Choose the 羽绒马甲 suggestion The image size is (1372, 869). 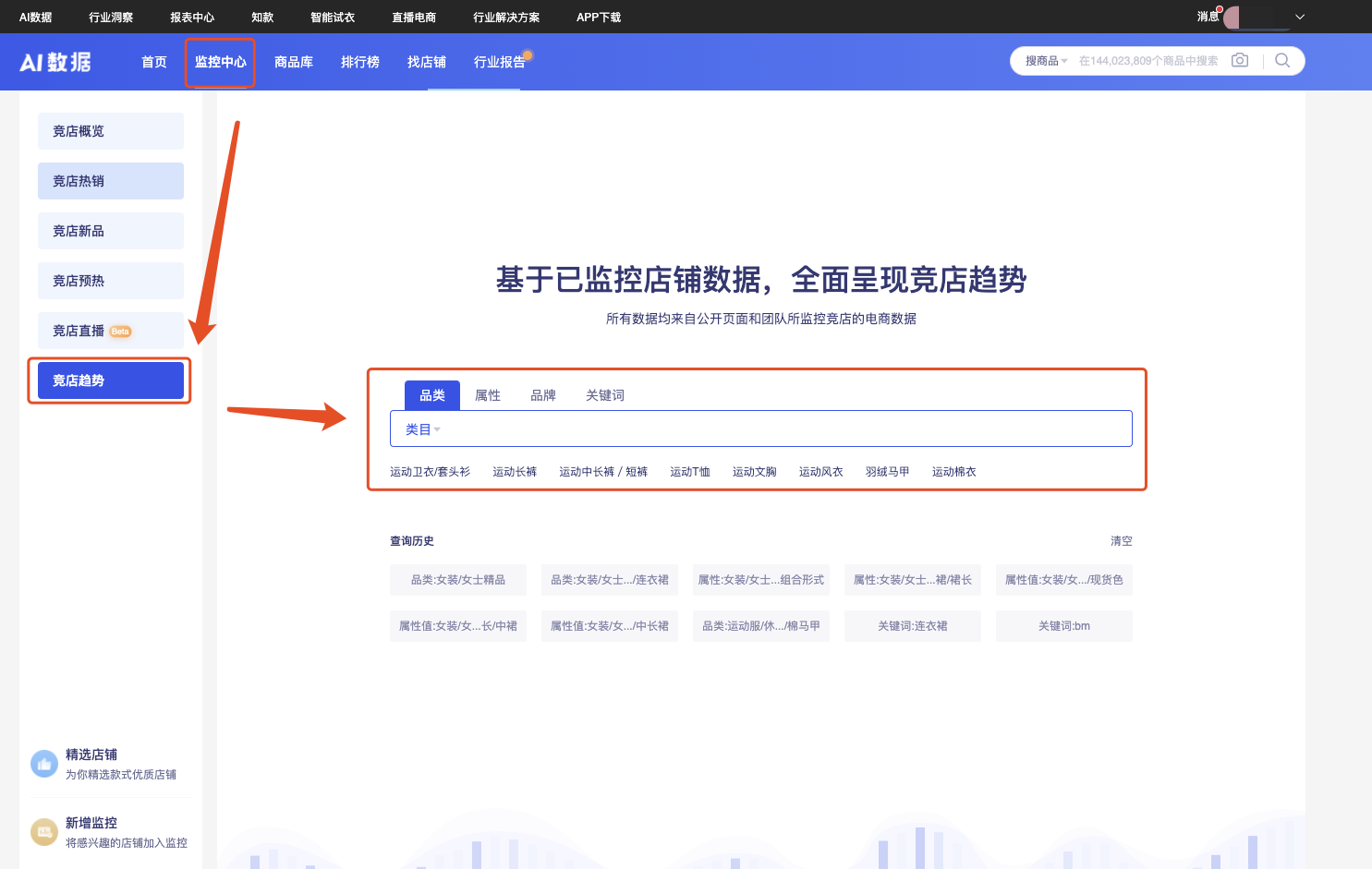click(888, 472)
